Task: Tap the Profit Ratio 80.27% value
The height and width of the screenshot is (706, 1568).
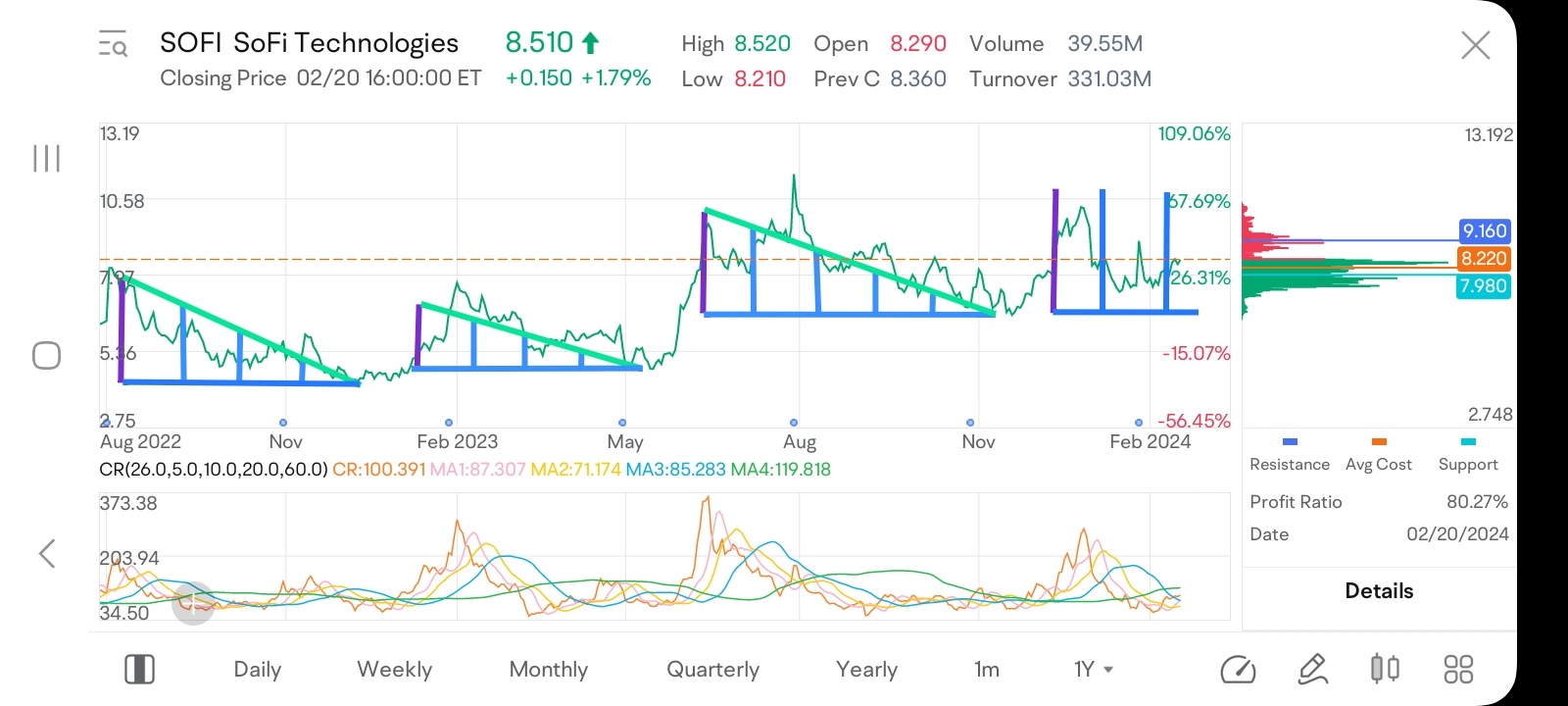Action: [1477, 502]
